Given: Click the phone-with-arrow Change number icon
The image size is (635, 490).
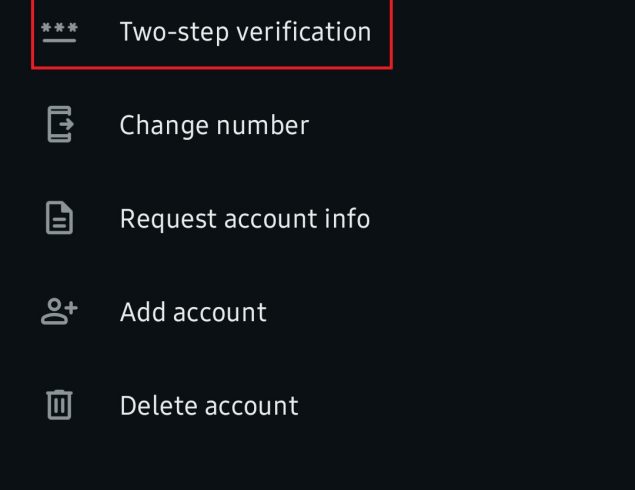Looking at the screenshot, I should click(60, 124).
